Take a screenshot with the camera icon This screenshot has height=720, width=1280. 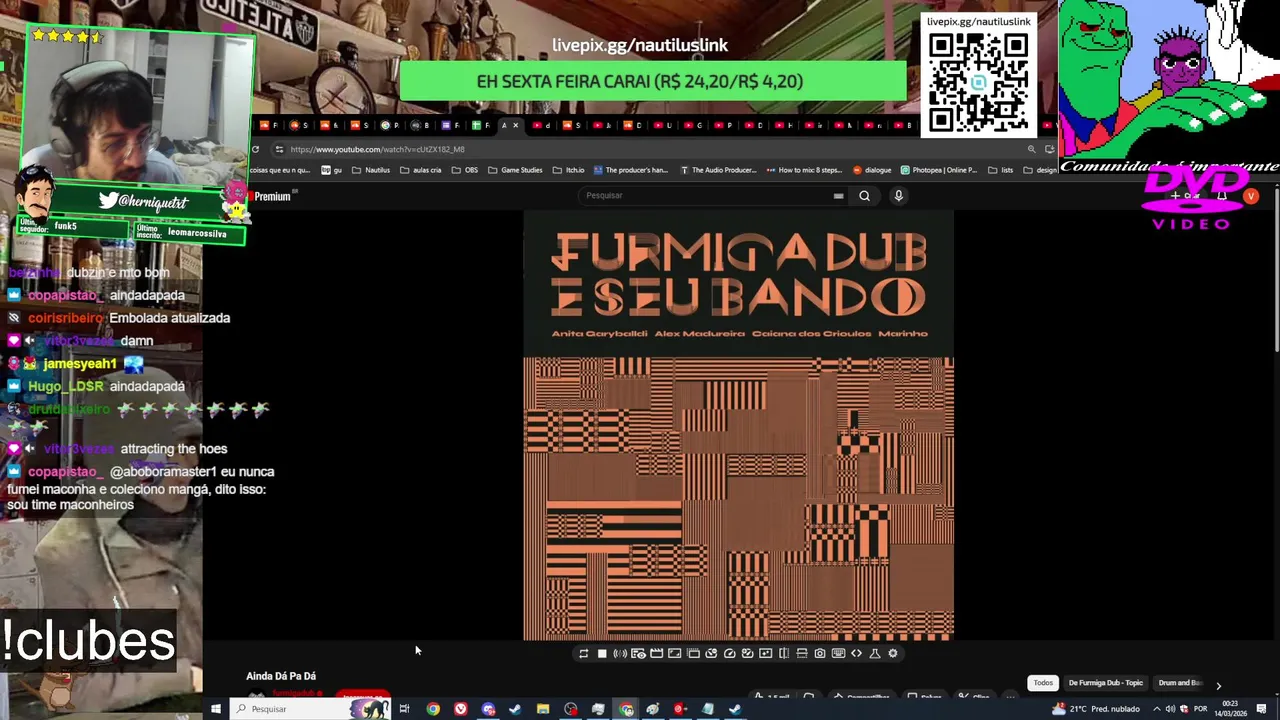tap(820, 653)
